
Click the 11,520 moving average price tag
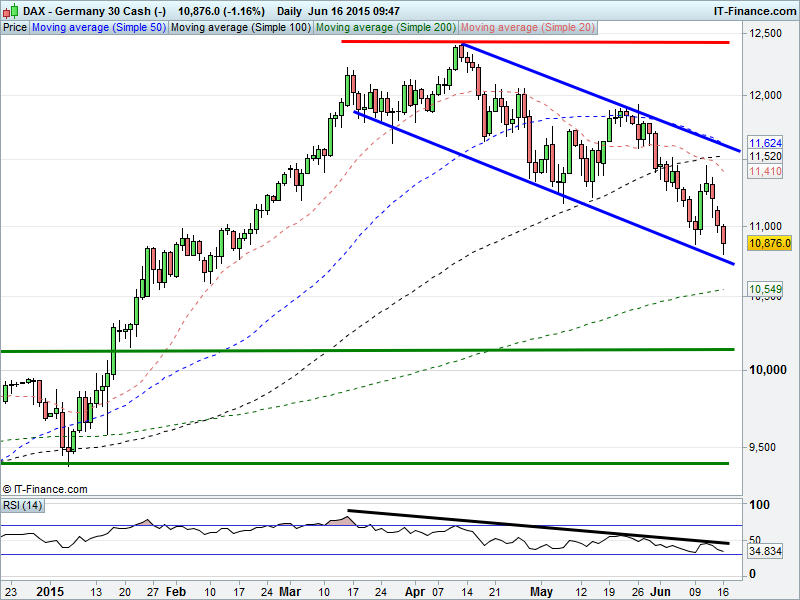(764, 157)
